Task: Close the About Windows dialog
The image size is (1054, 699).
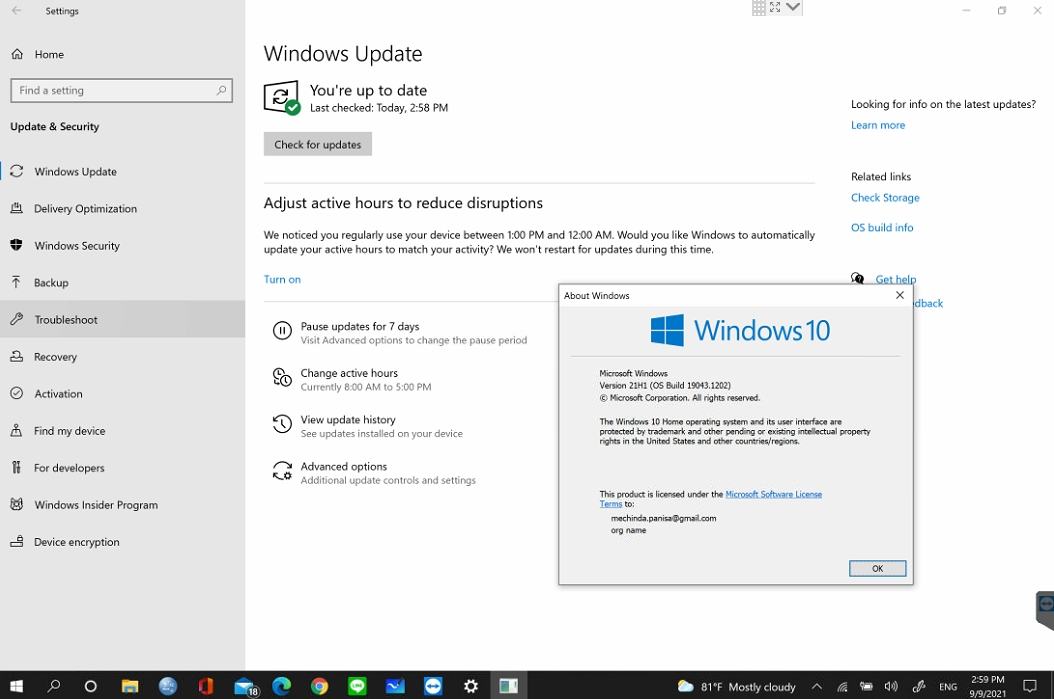Action: 899,295
